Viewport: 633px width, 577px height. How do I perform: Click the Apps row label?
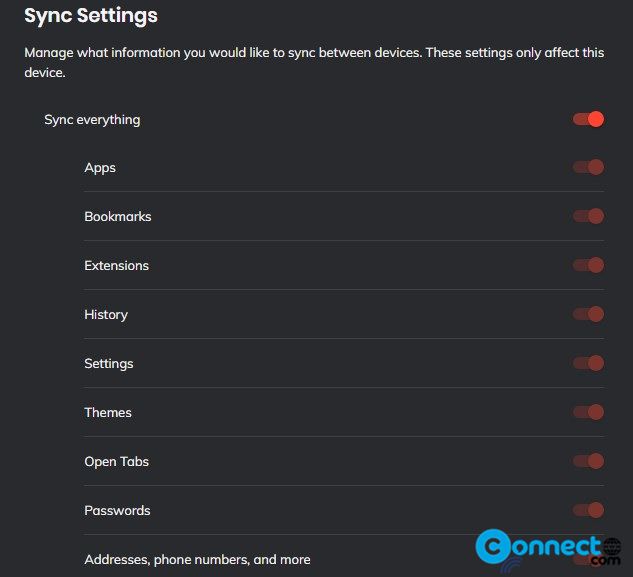pos(100,168)
